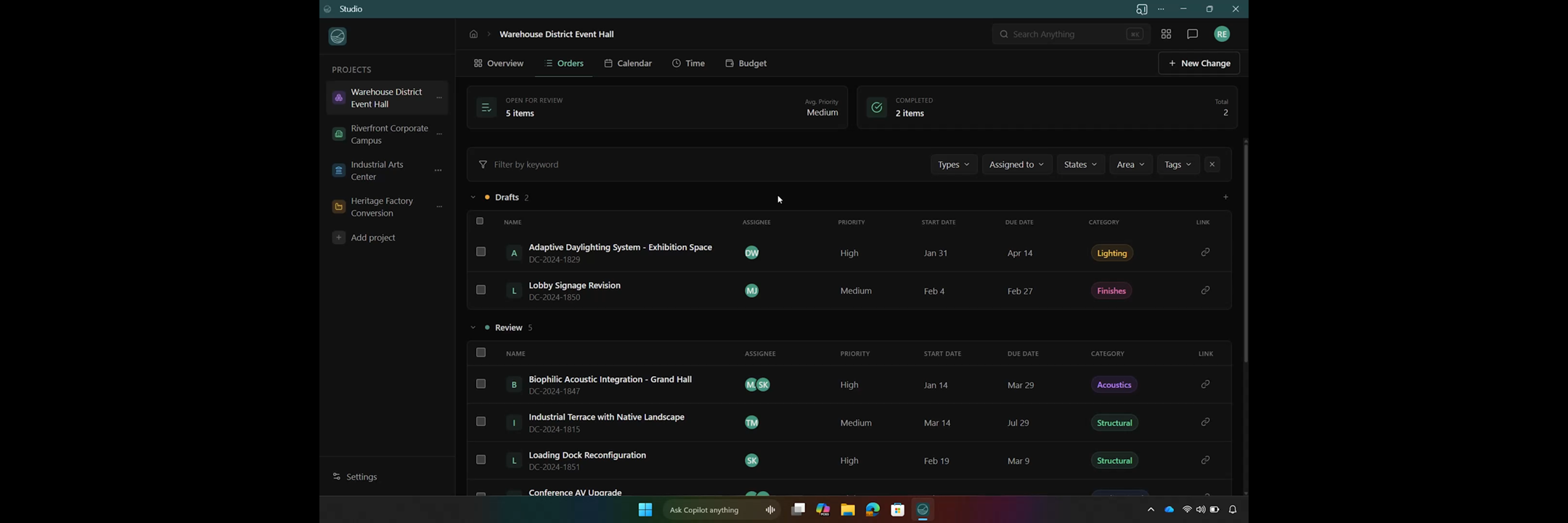The height and width of the screenshot is (523, 1568).
Task: Click the Warehouse District Event Hall project icon
Action: tap(338, 98)
